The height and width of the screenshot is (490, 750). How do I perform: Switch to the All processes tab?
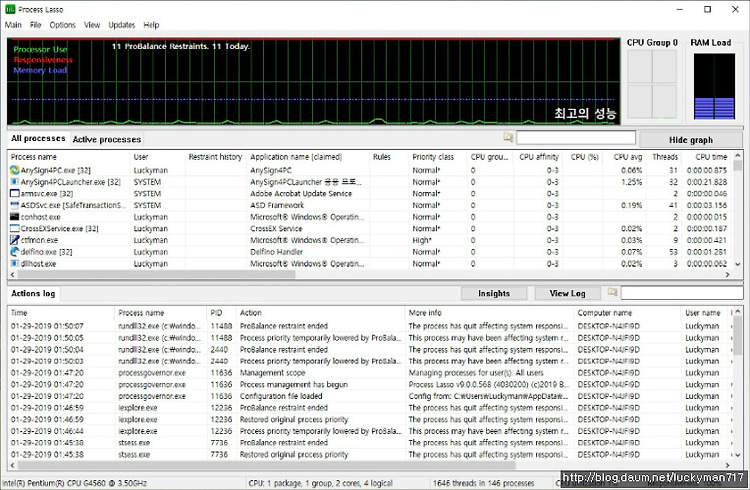pyautogui.click(x=38, y=138)
